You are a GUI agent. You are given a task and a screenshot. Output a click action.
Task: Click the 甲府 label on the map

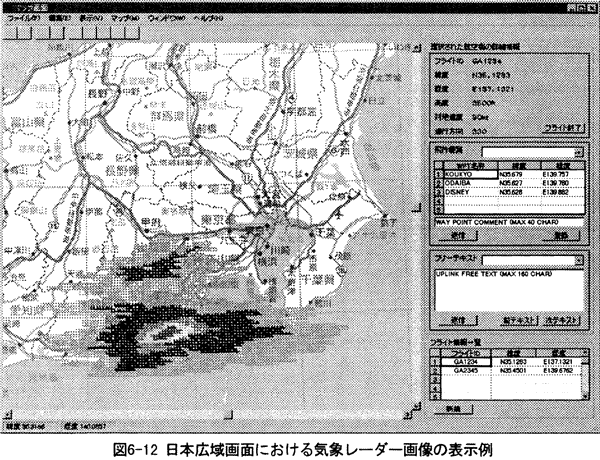point(150,222)
